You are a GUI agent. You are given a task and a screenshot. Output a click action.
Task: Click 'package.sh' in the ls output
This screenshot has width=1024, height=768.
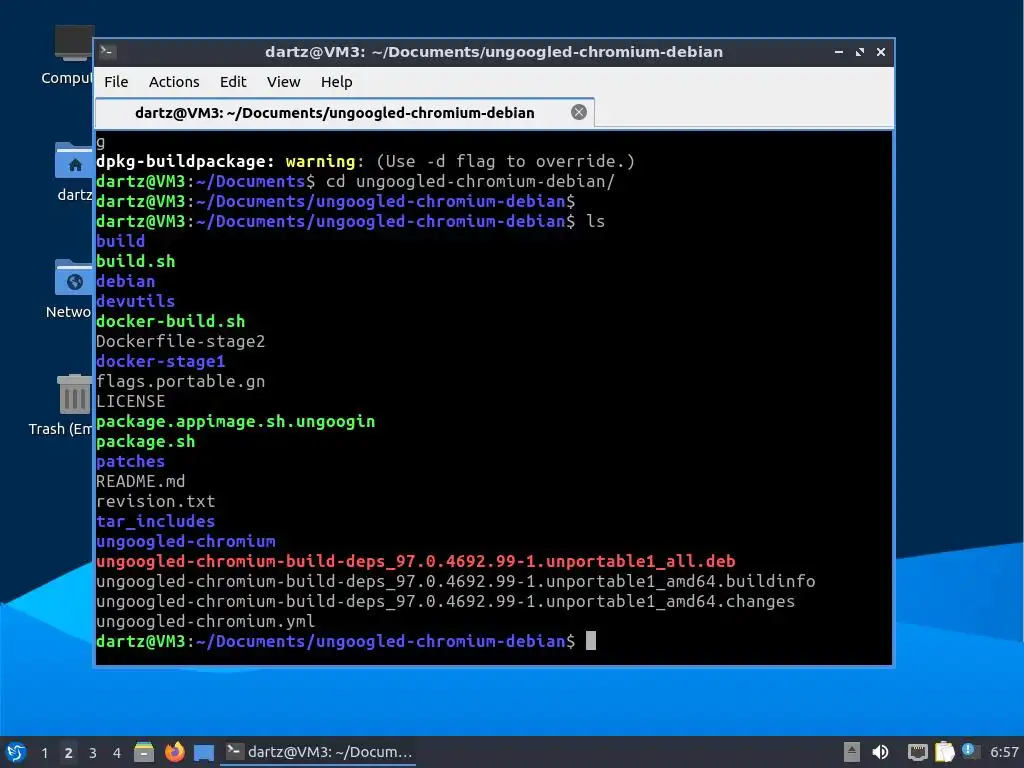(145, 441)
